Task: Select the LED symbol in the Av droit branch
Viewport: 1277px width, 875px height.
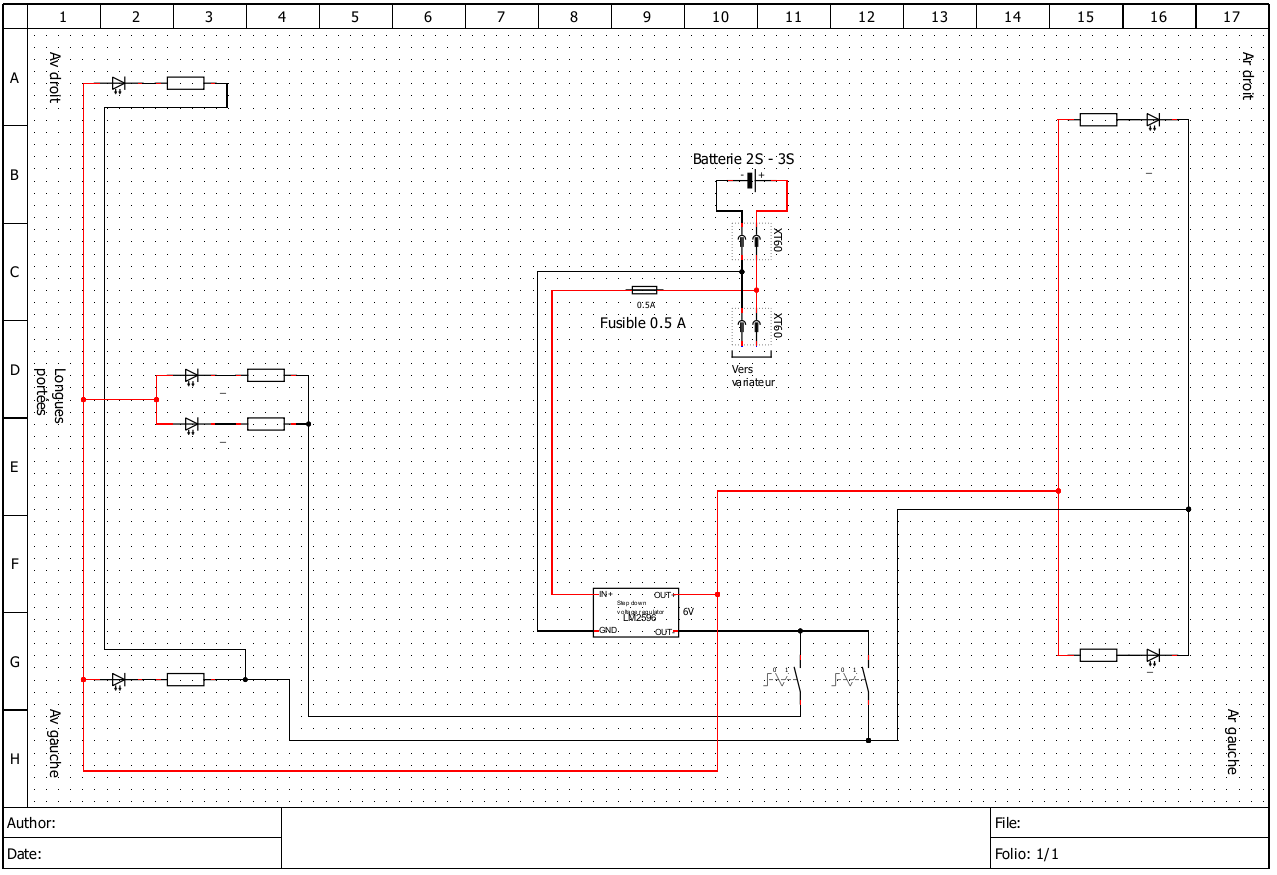Action: [118, 84]
